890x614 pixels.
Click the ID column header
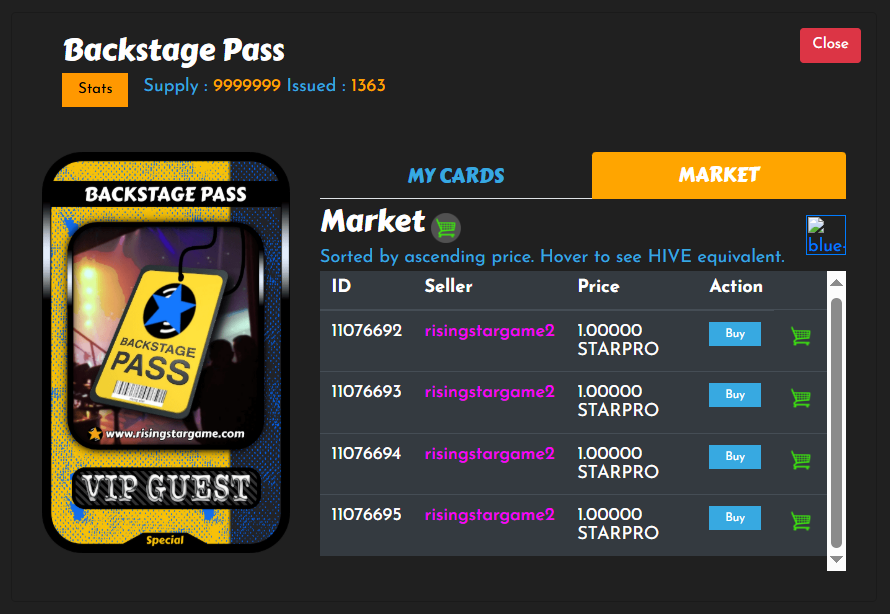coord(341,286)
